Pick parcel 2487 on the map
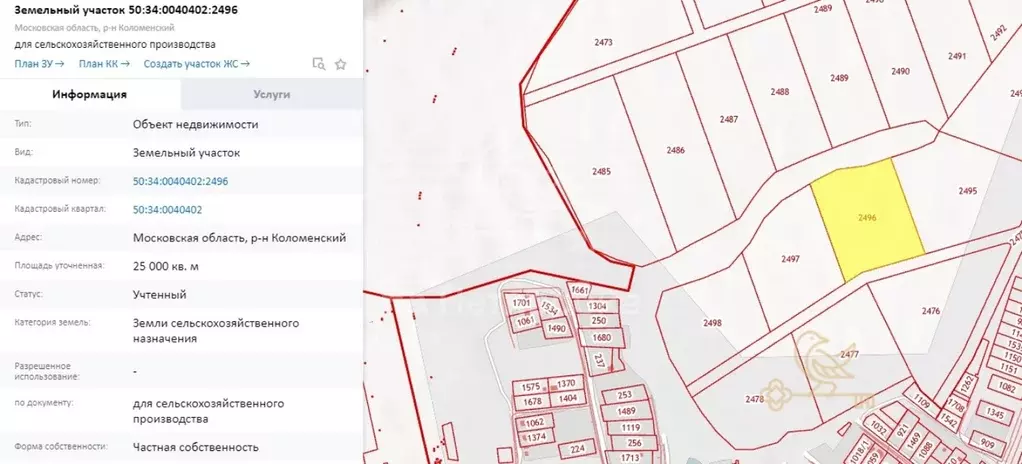 click(x=729, y=119)
